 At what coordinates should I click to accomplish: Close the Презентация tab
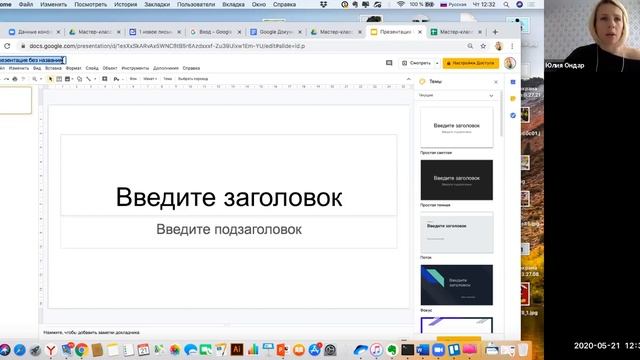(420, 32)
